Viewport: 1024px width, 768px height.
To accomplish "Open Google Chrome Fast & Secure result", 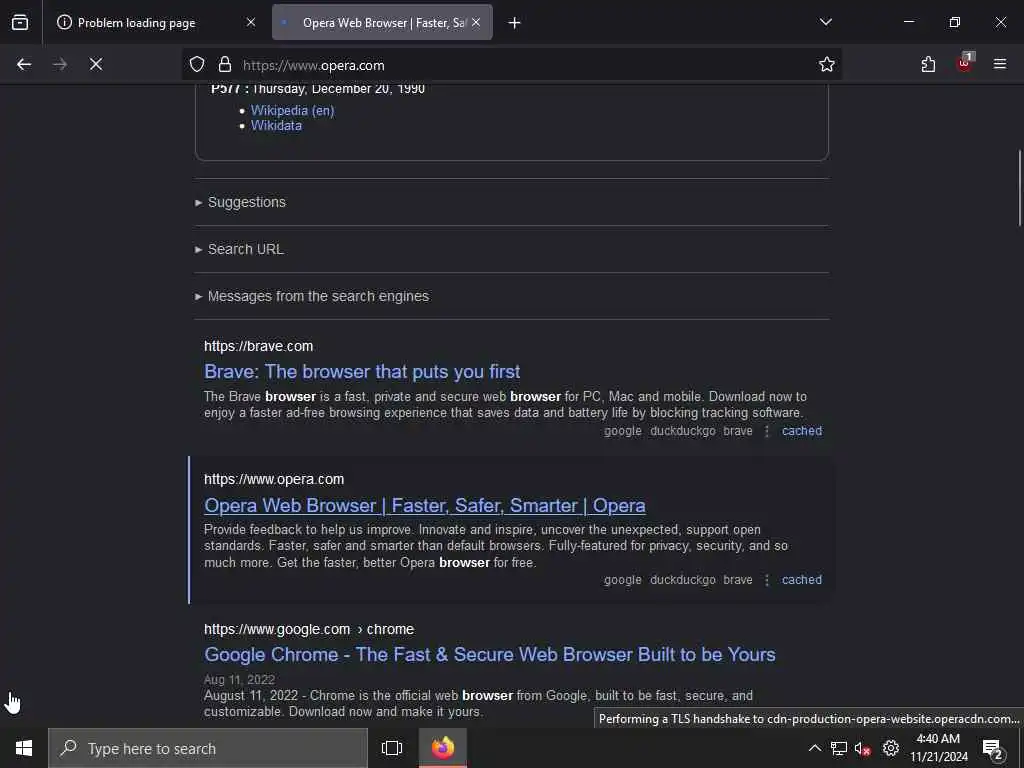I will (x=490, y=654).
